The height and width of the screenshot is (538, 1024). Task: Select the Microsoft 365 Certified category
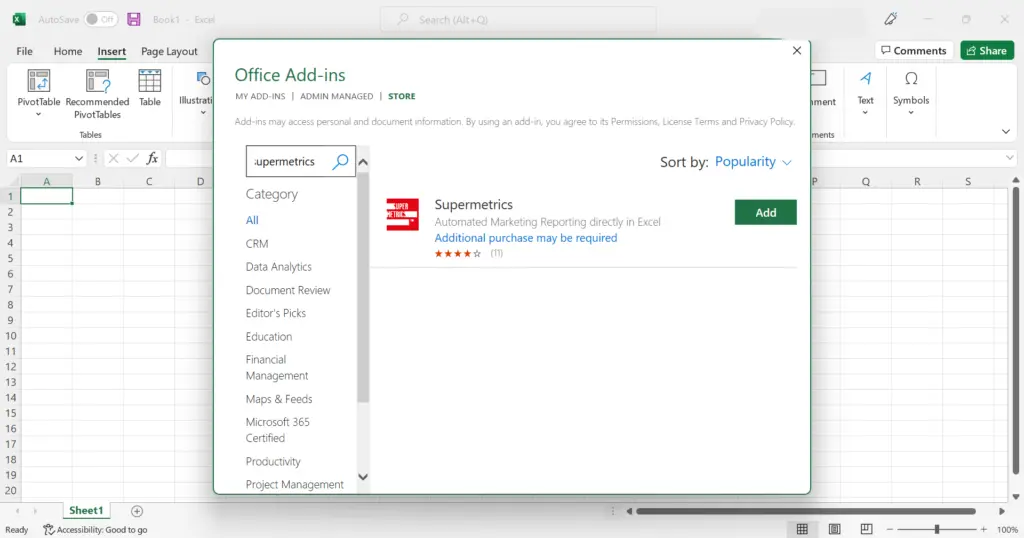point(278,430)
